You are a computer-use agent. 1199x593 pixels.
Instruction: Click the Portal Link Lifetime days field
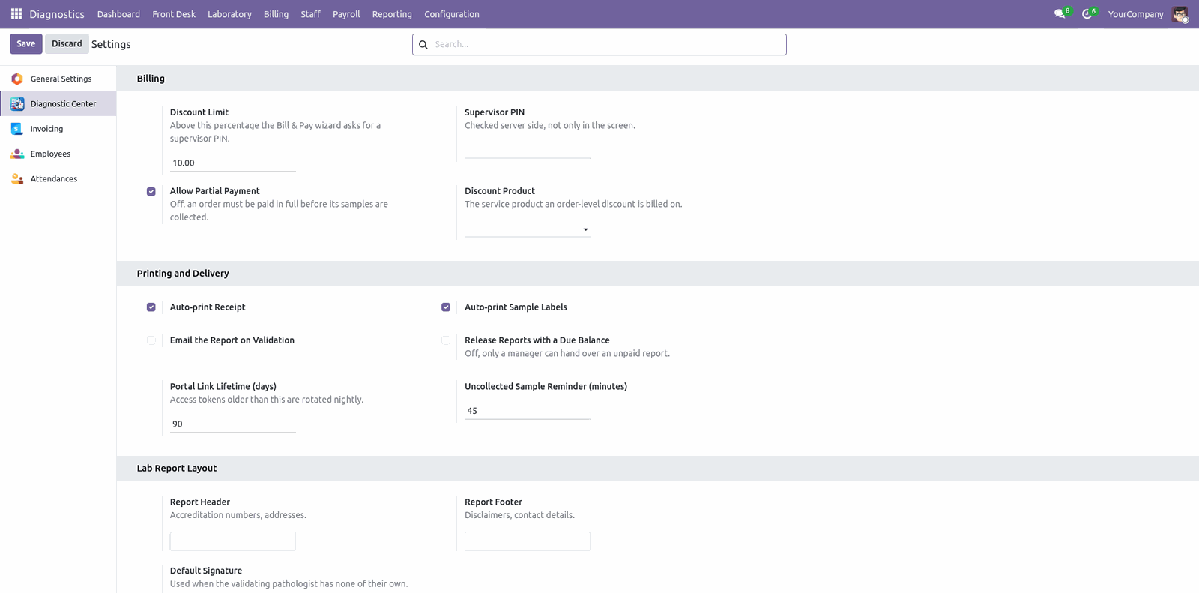(232, 424)
